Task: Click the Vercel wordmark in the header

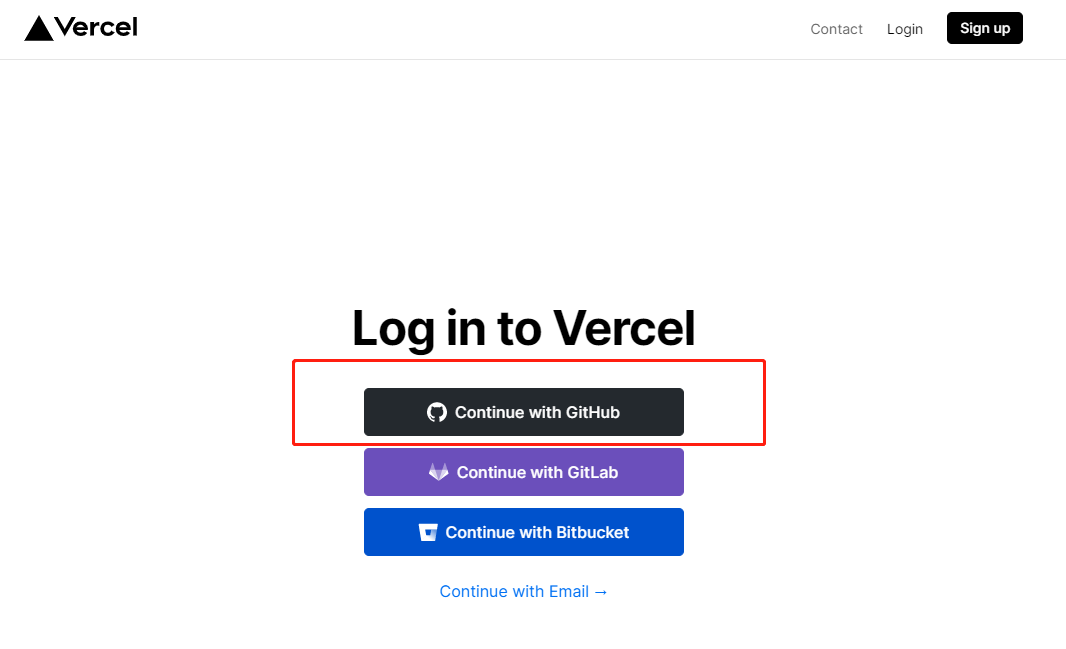Action: click(96, 27)
